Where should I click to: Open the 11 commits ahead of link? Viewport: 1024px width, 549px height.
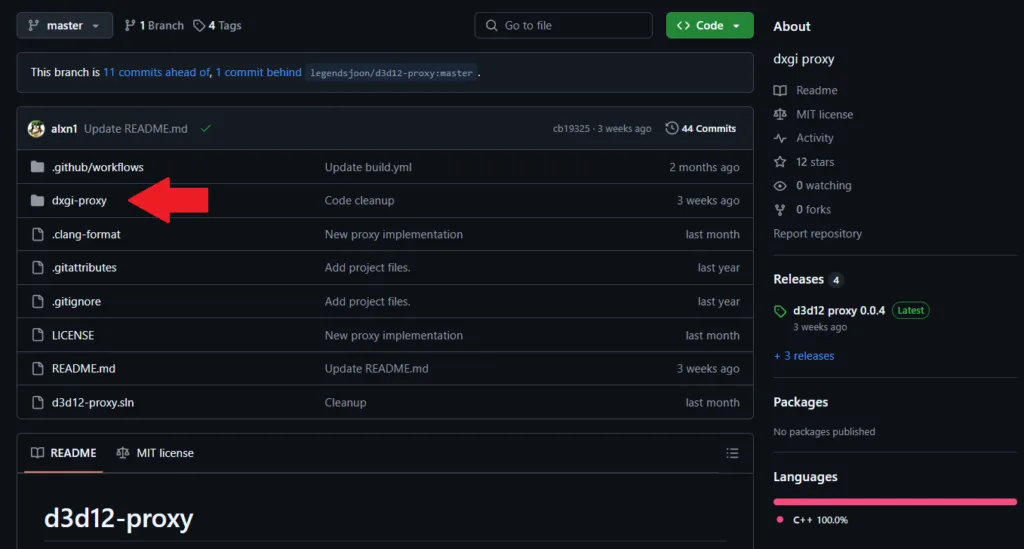tap(156, 73)
